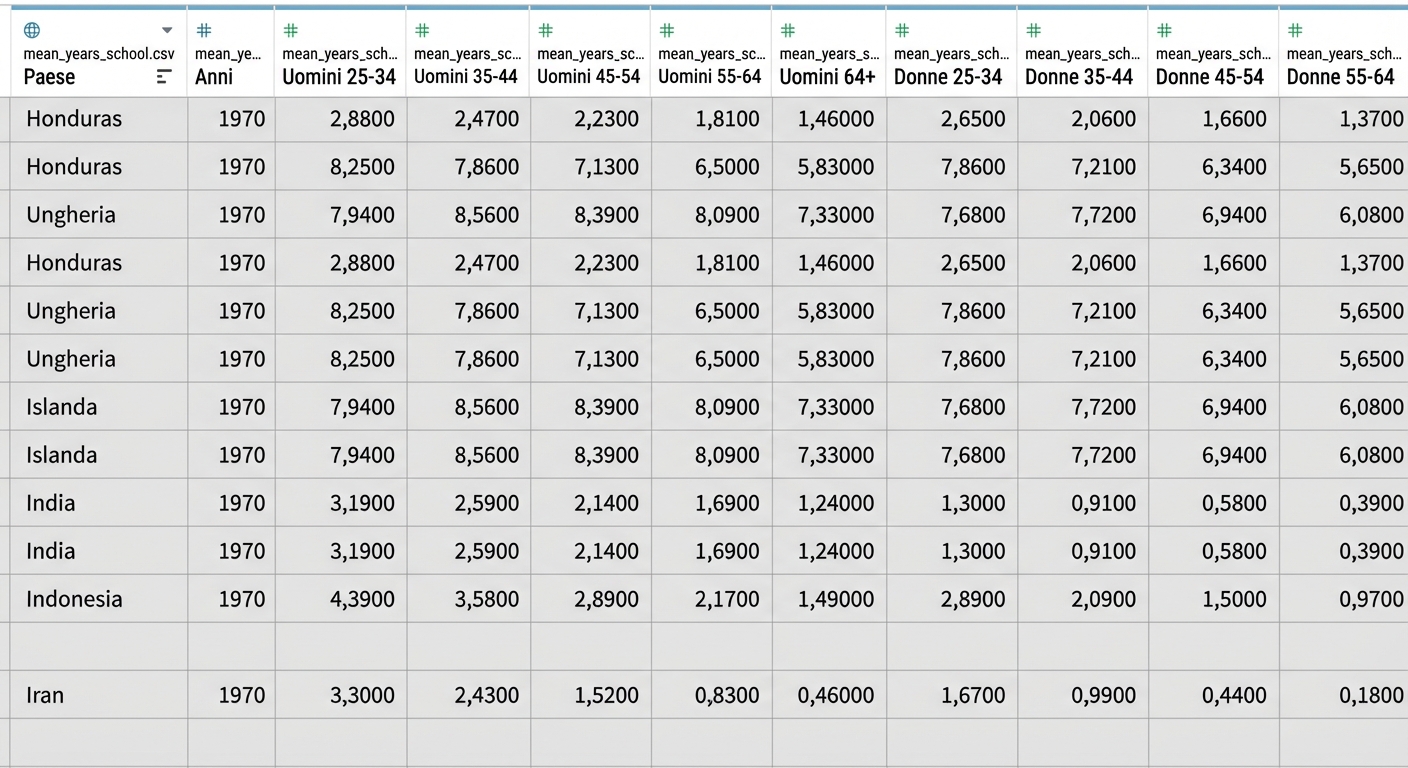Screen dimensions: 1408x768
Task: Click the Iran country cell
Action: tap(45, 695)
